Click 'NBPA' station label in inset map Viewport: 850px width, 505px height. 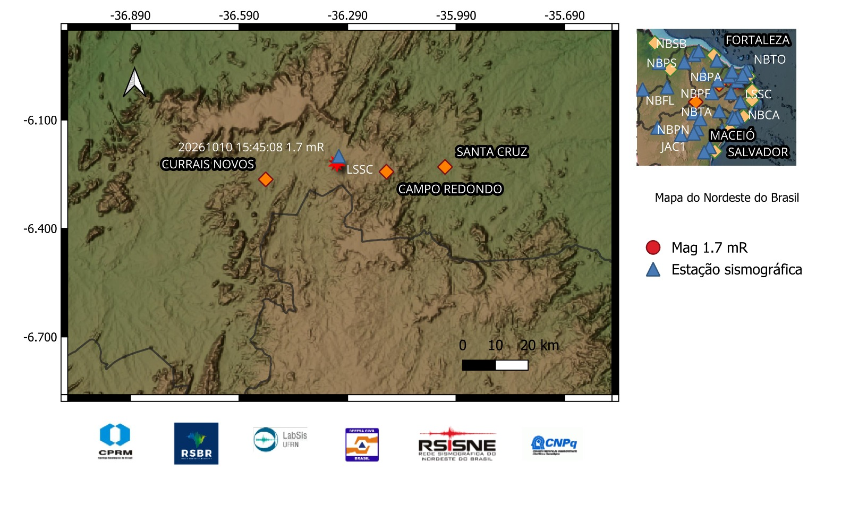[706, 77]
